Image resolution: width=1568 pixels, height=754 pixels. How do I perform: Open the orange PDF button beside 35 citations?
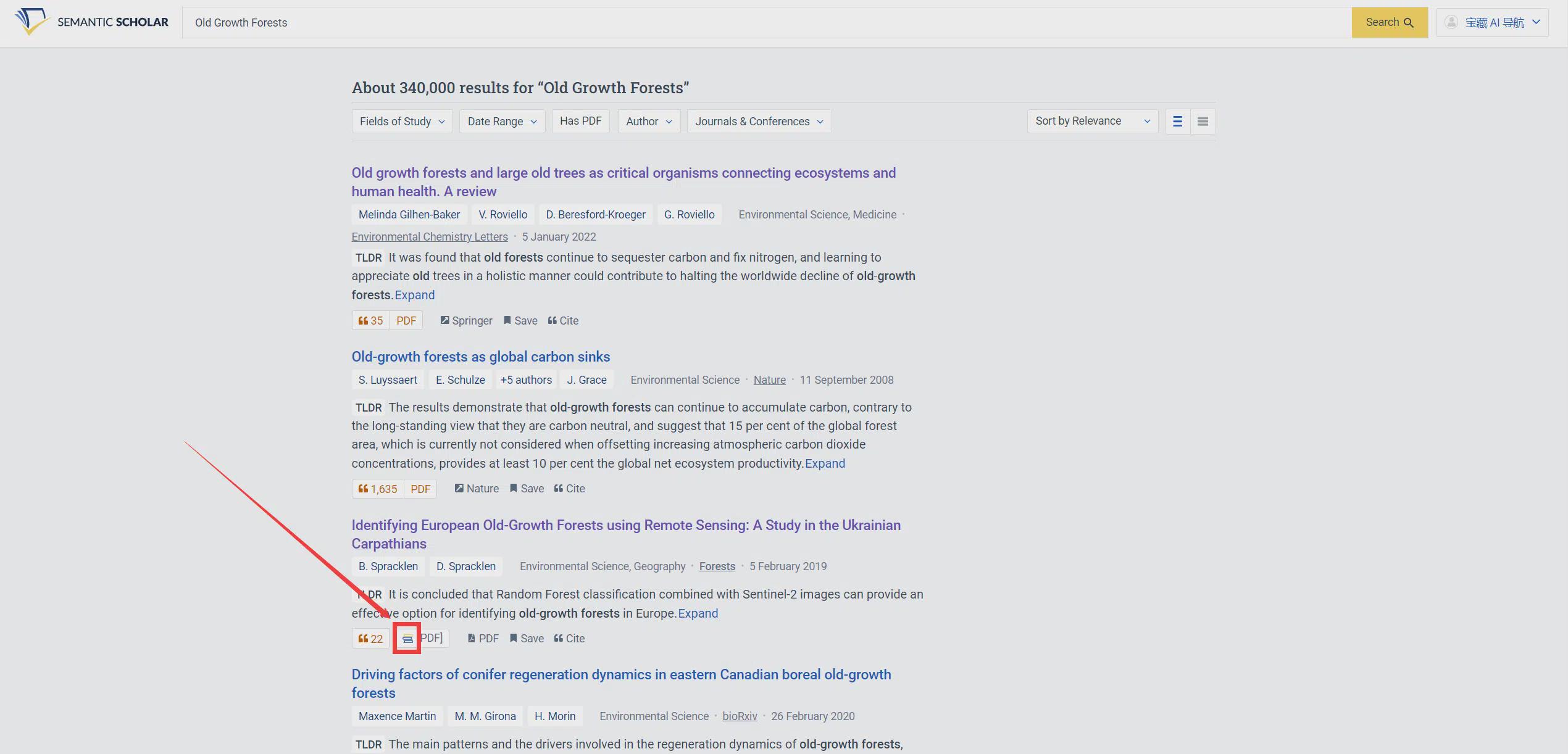[x=406, y=320]
